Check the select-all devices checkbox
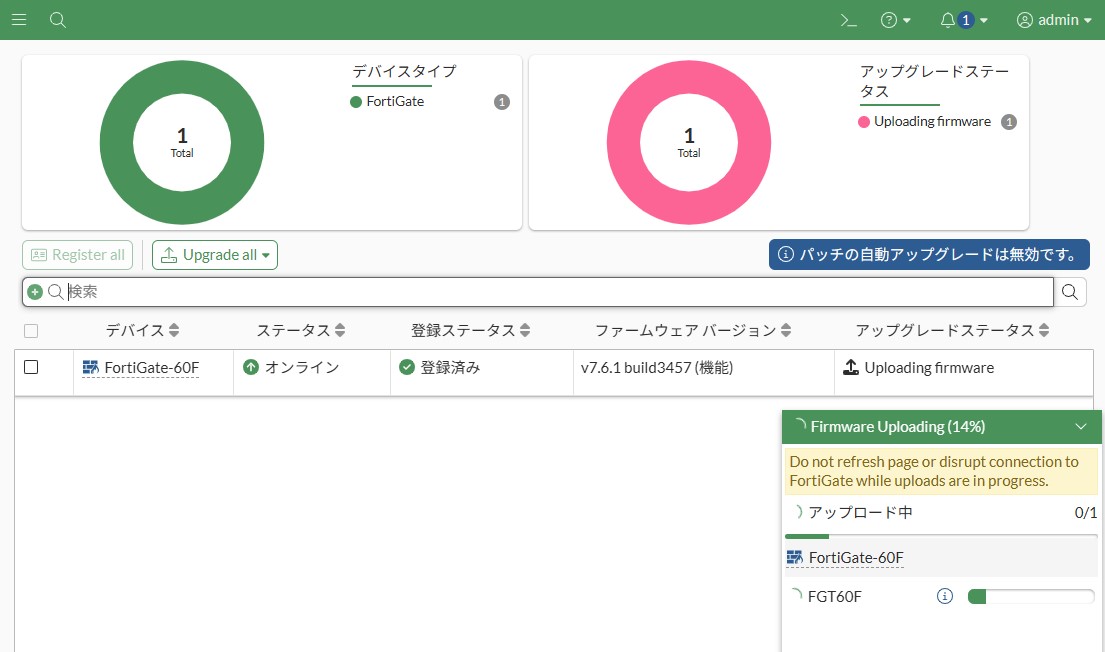 tap(31, 331)
